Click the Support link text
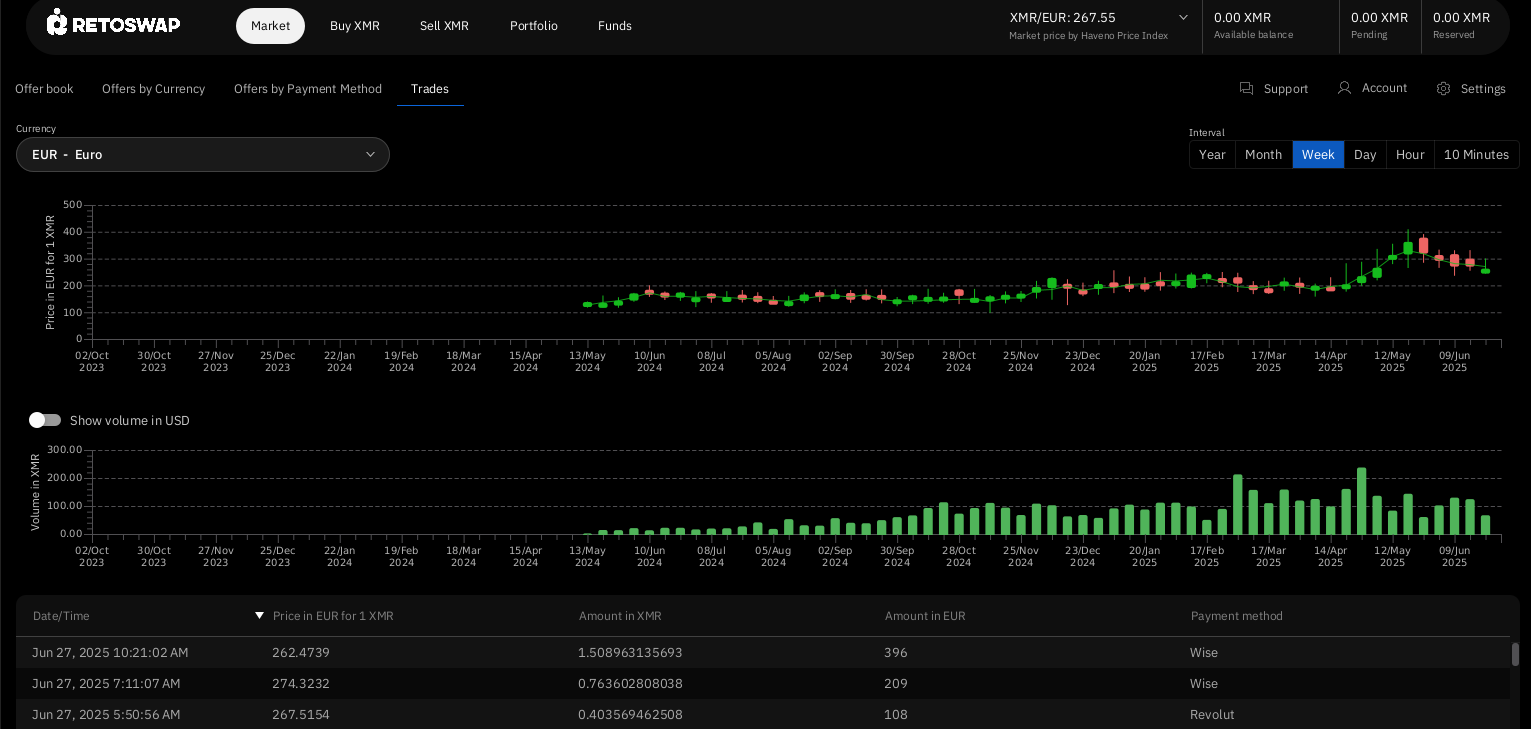Viewport: 1531px width, 729px height. click(1286, 89)
